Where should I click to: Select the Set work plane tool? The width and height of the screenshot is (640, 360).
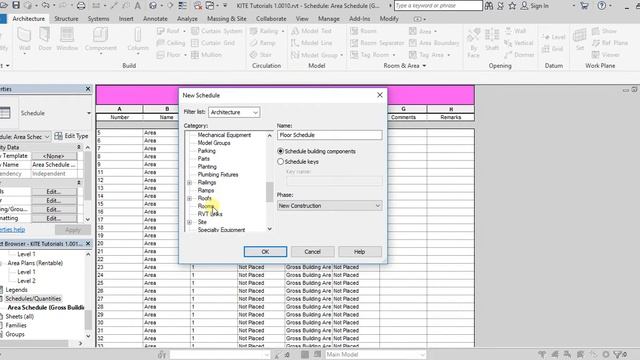click(580, 40)
